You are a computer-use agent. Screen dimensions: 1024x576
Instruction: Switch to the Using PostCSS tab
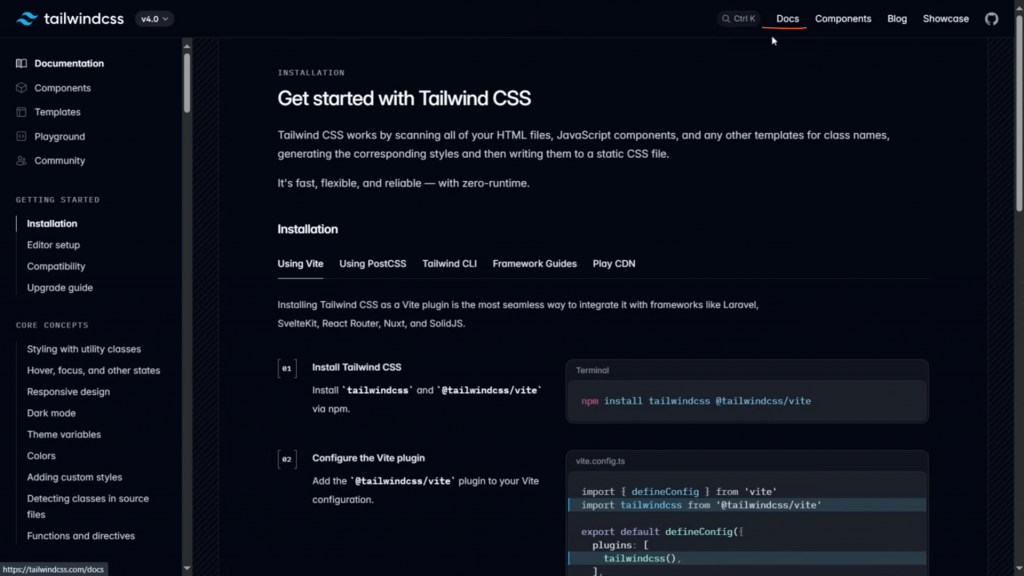(372, 264)
